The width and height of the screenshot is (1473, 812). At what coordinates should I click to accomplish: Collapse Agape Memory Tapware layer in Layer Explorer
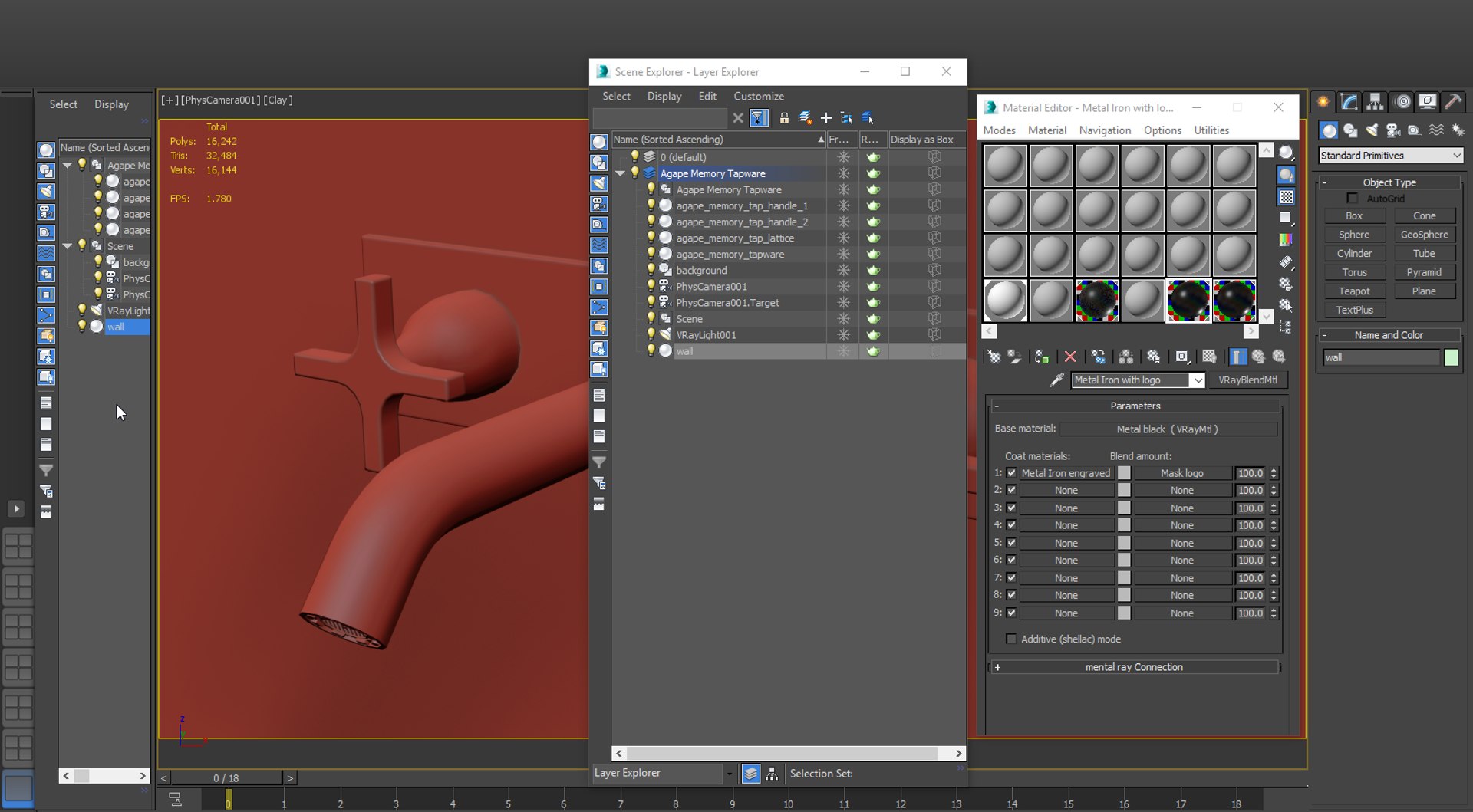620,173
